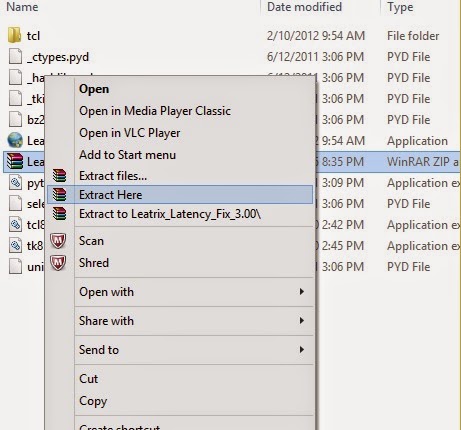Click the Application type cell for globe file
This screenshot has width=461, height=430.
[417, 141]
